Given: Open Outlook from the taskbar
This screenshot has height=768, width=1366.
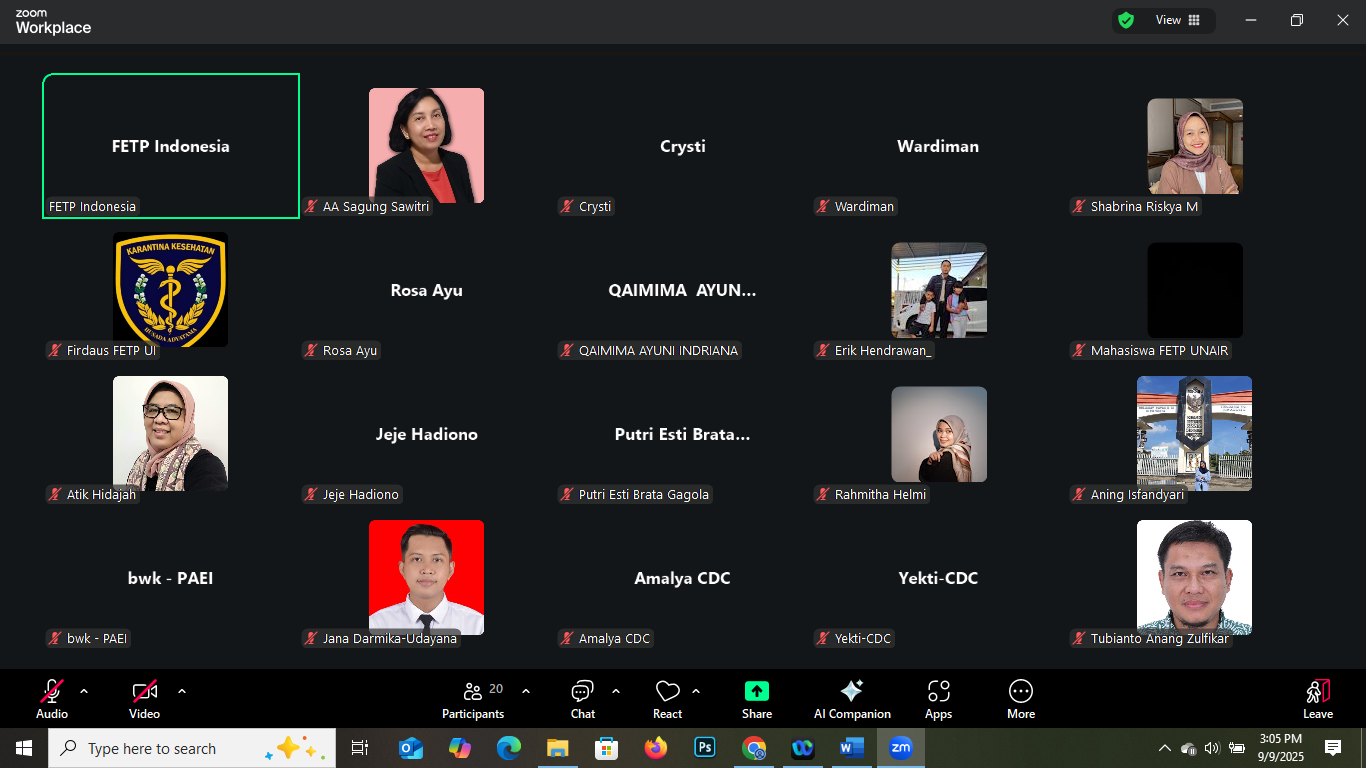Looking at the screenshot, I should tap(411, 748).
